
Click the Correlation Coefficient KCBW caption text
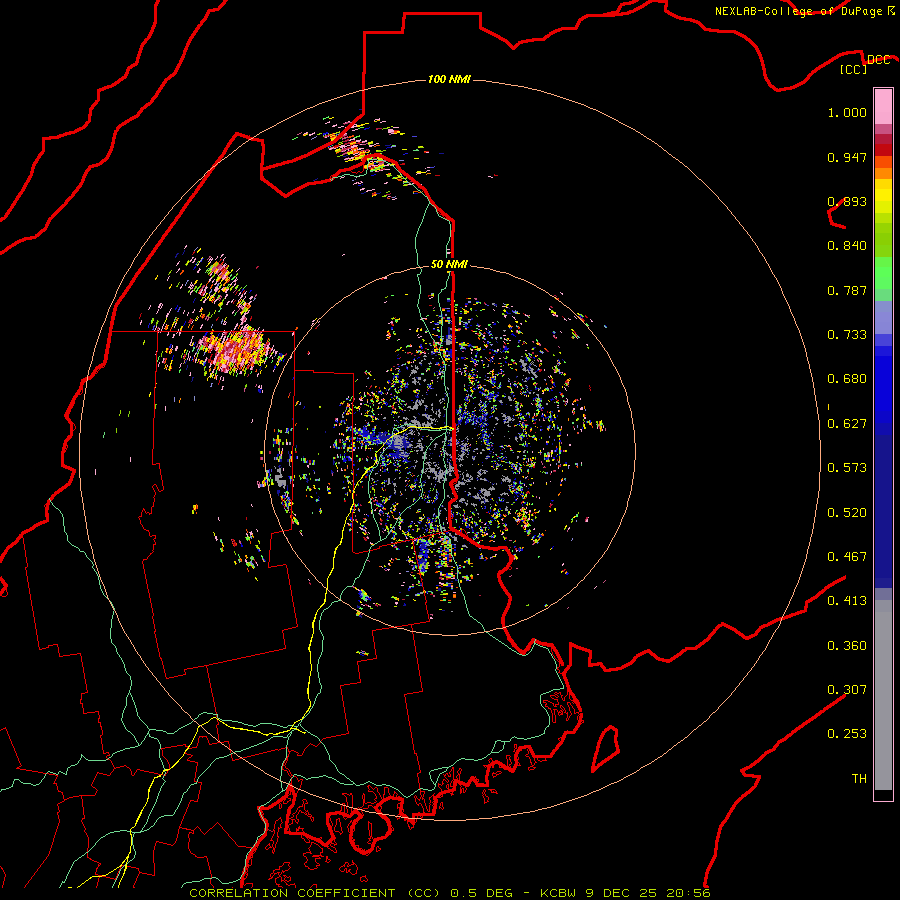pyautogui.click(x=449, y=893)
